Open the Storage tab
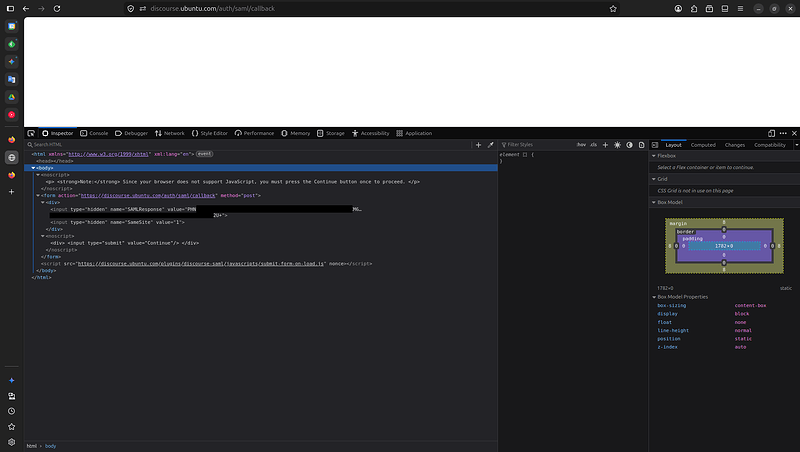 click(x=331, y=133)
